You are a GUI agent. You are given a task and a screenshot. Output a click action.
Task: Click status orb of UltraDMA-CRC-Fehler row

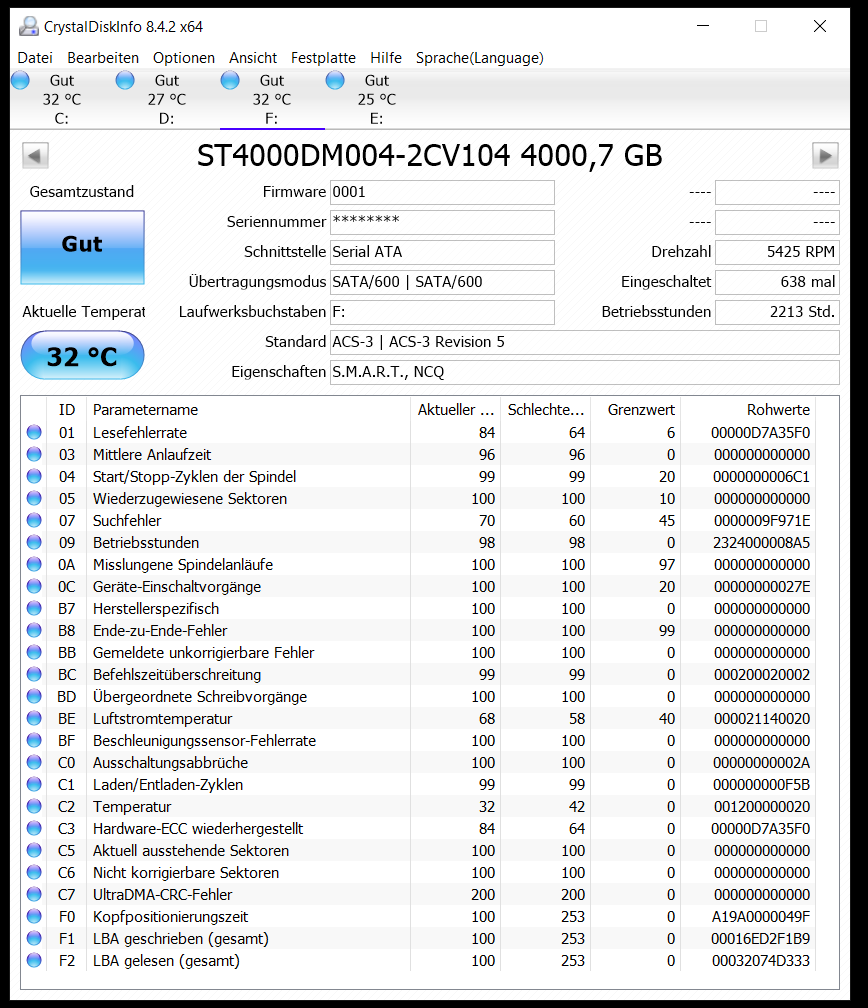[34, 894]
